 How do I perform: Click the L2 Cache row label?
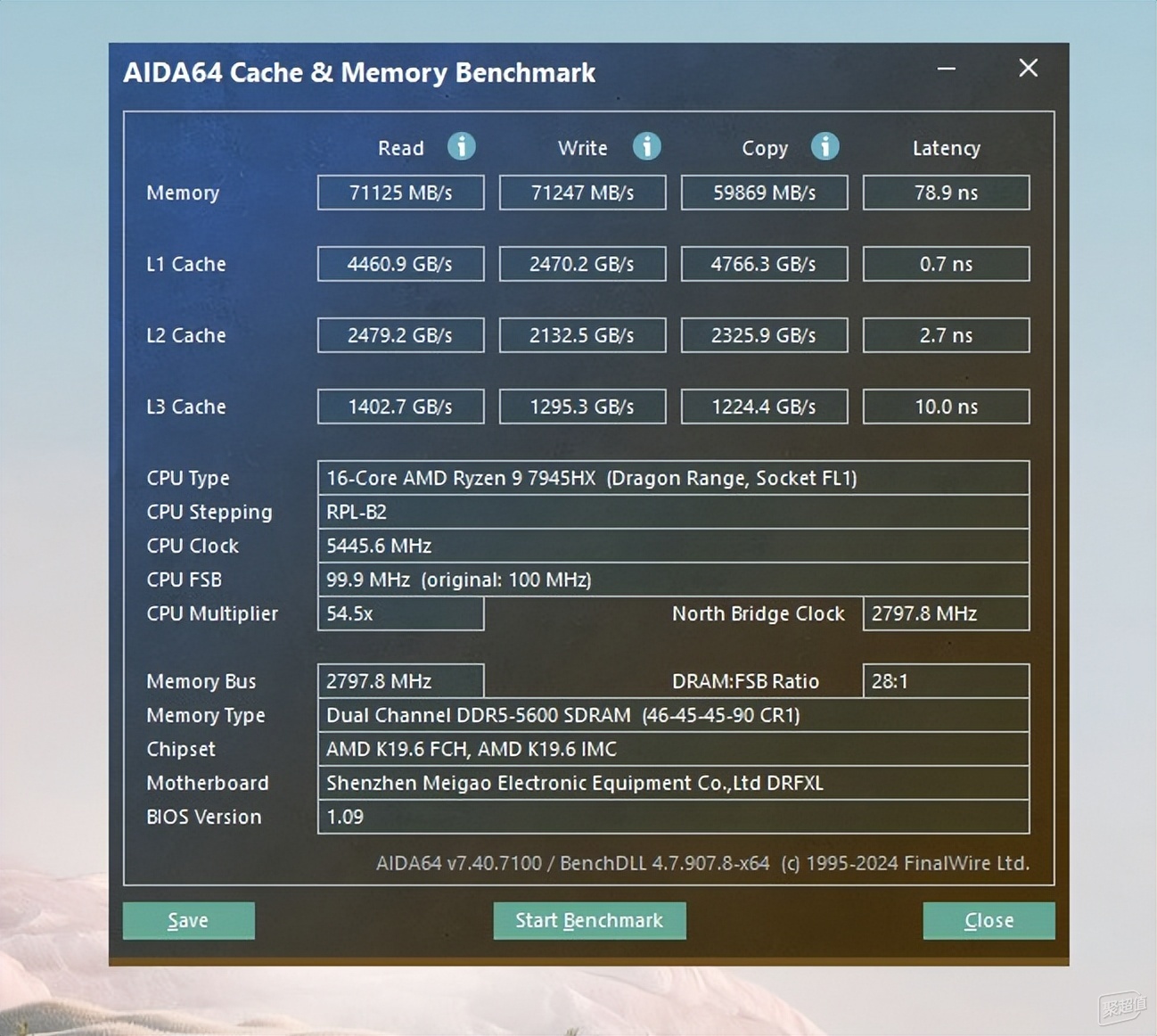(186, 335)
